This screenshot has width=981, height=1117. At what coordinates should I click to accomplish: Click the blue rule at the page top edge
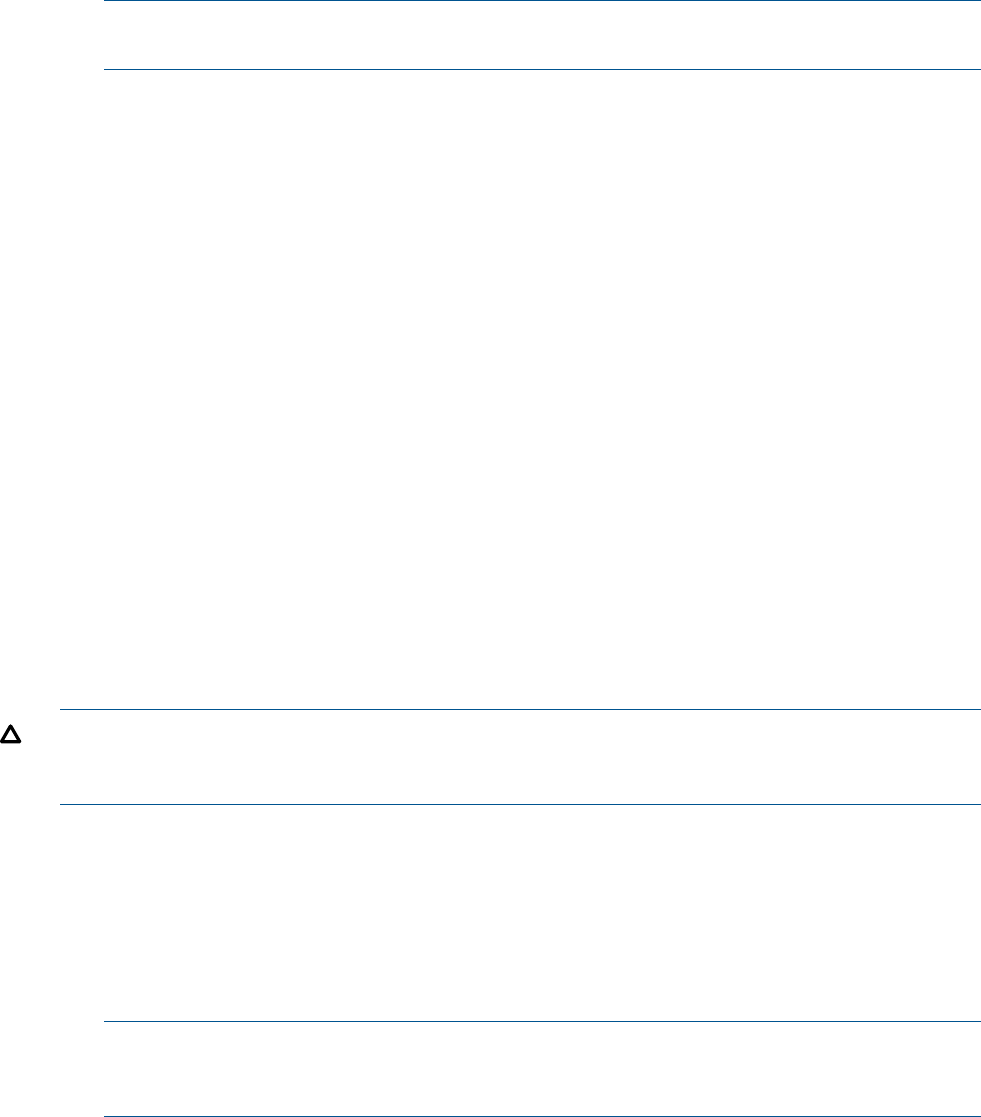[x=542, y=1]
